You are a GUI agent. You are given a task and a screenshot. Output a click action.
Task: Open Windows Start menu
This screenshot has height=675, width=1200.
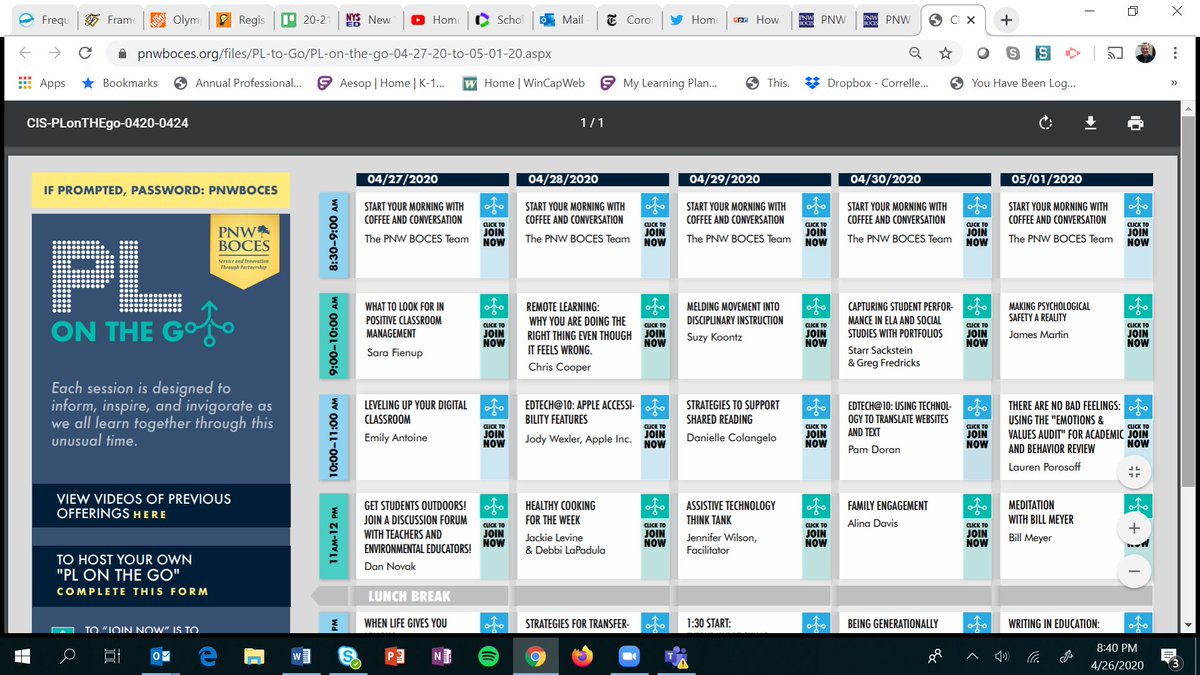pos(22,656)
